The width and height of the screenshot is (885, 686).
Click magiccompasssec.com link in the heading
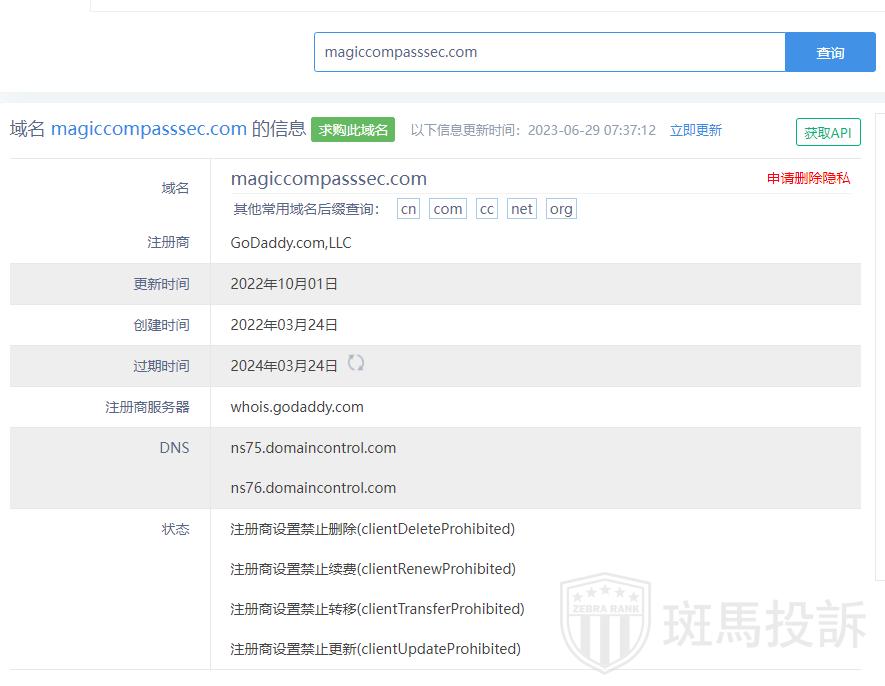click(149, 129)
